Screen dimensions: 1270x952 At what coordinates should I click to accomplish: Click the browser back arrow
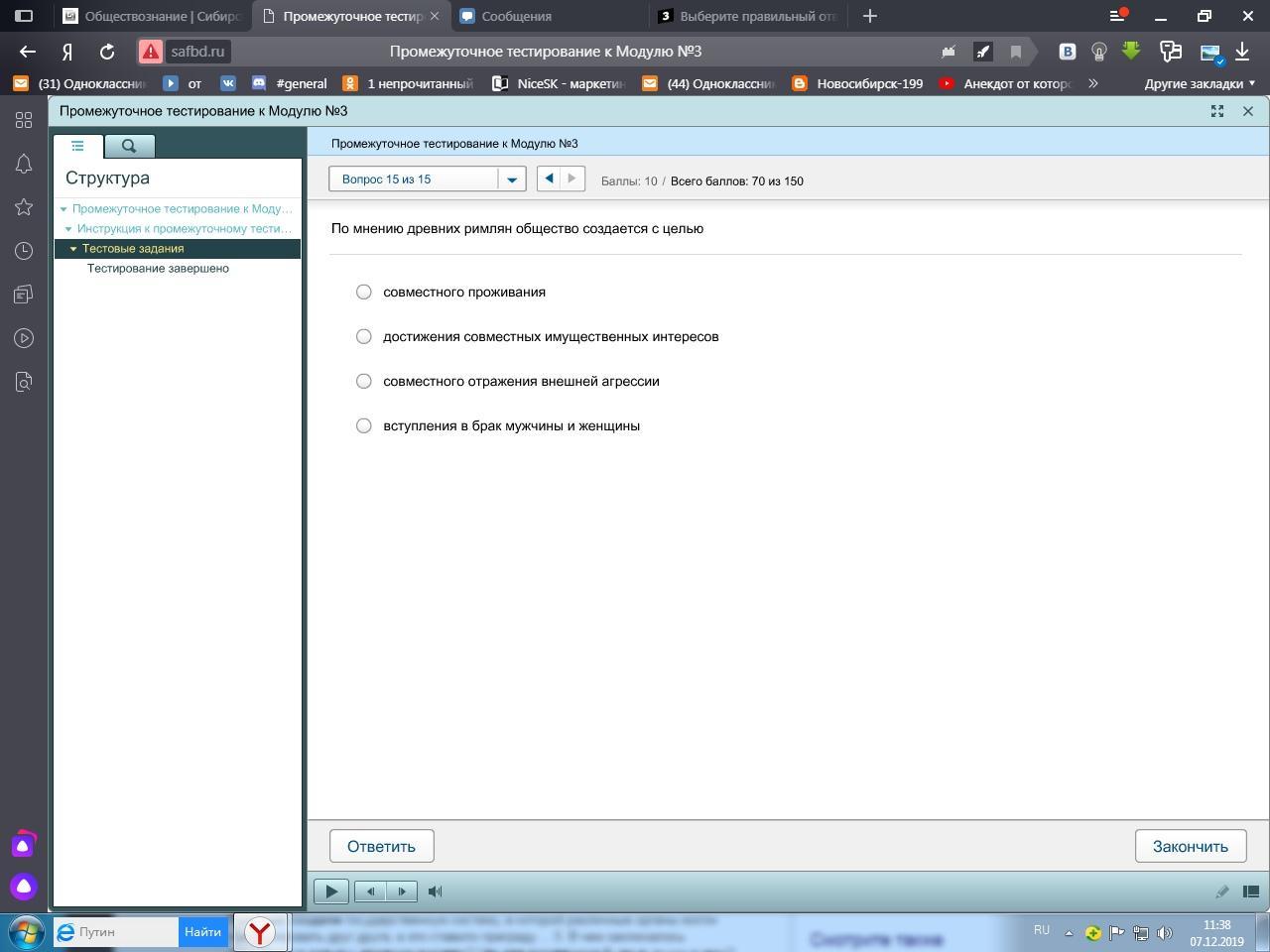click(28, 52)
